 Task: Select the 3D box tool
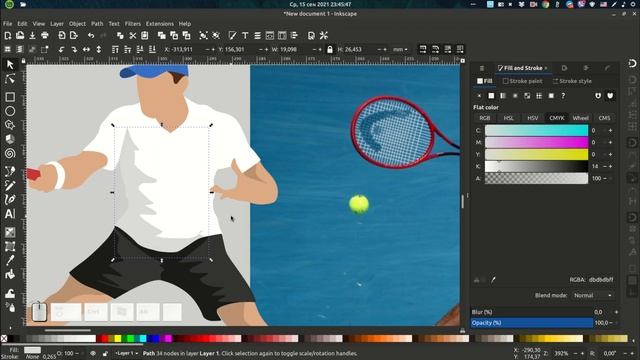tap(10, 139)
